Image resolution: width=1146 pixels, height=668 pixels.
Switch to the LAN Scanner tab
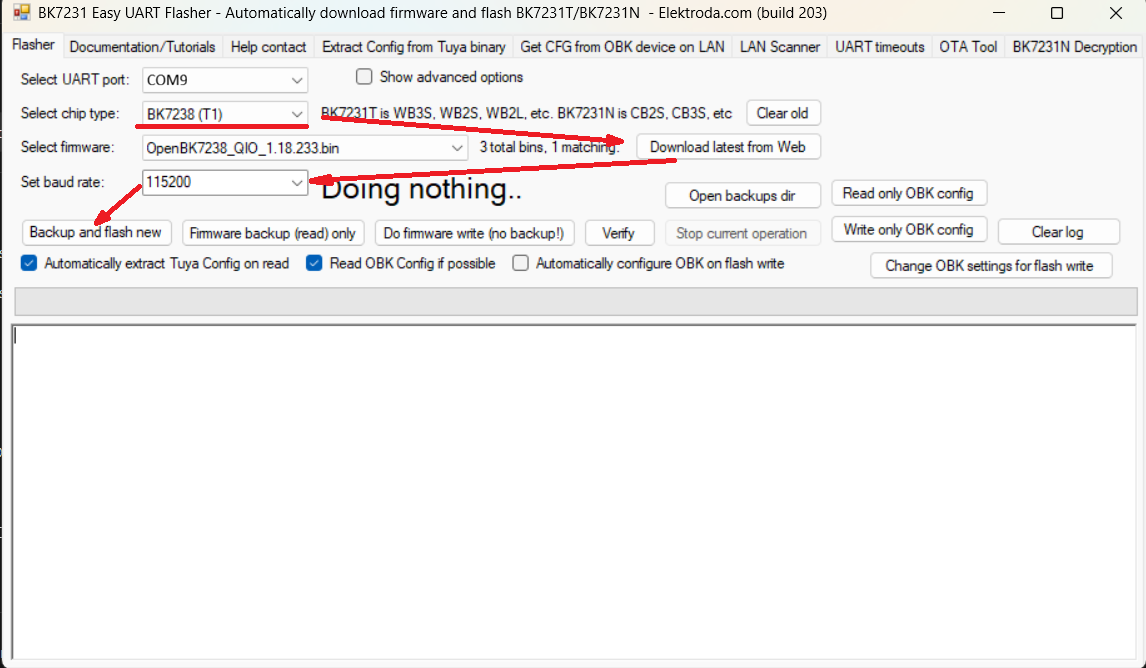(780, 47)
